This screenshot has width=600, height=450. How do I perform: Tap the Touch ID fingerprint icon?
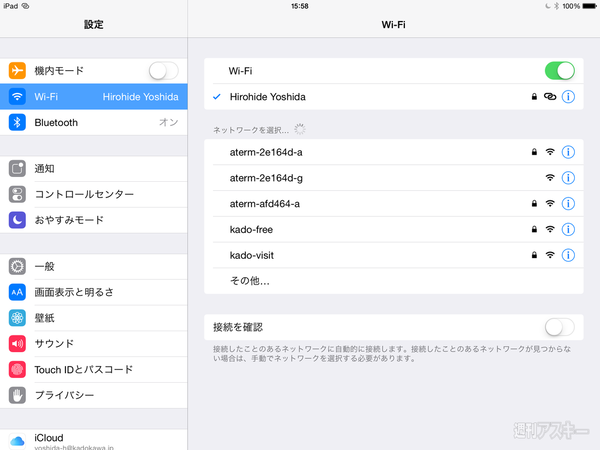tap(17, 369)
